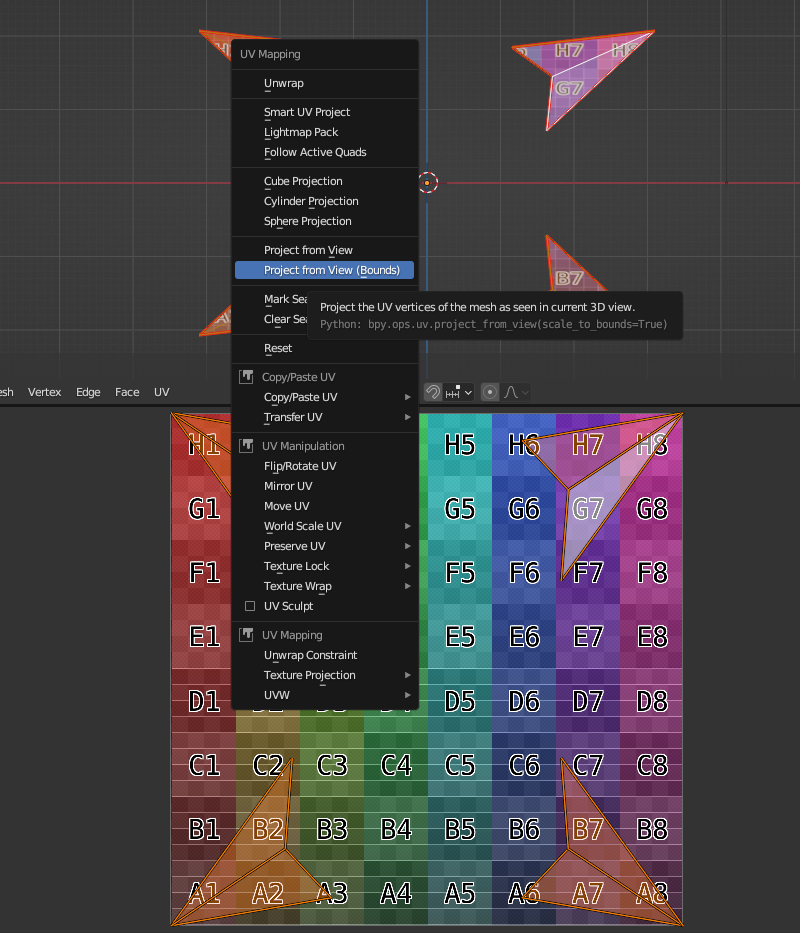
Task: Select Cube Projection
Action: pyautogui.click(x=324, y=181)
